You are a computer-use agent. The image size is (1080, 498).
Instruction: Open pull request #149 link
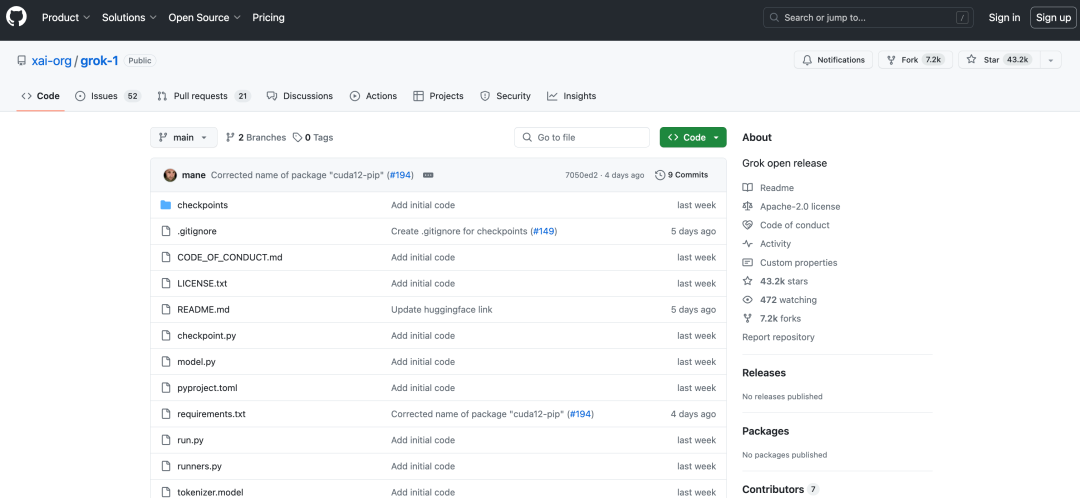543,231
